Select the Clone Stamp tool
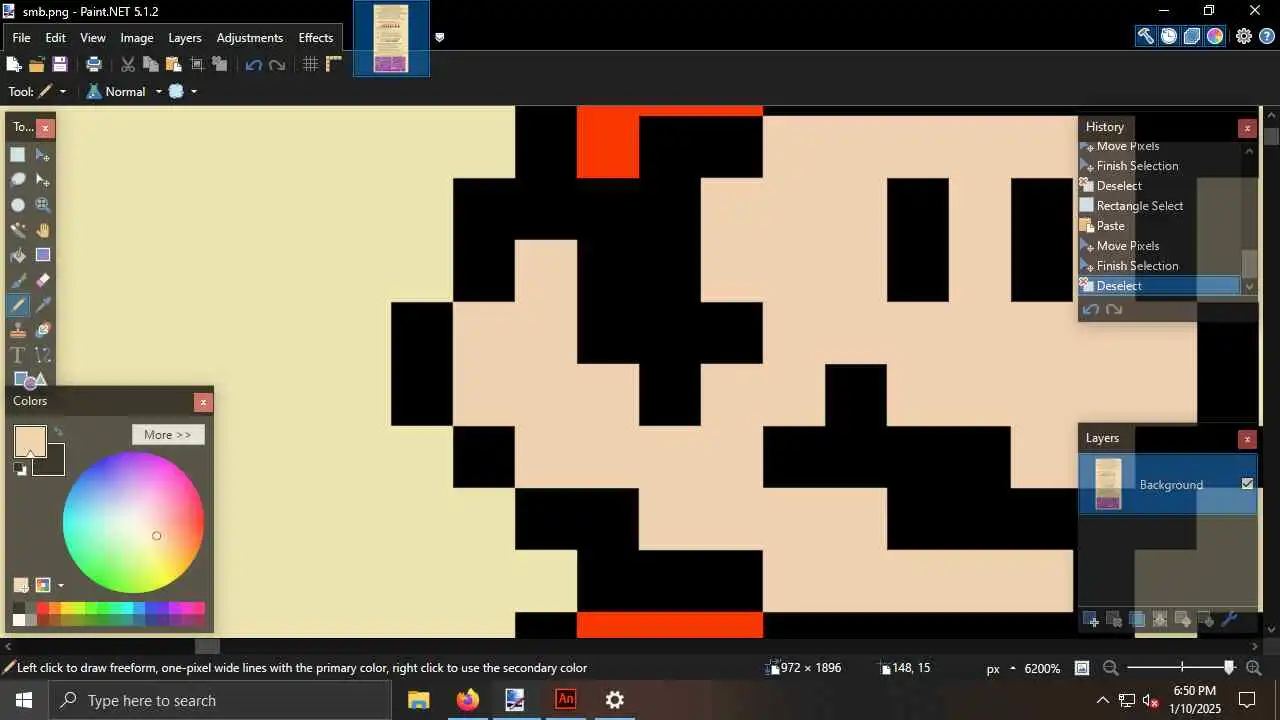 [18, 330]
